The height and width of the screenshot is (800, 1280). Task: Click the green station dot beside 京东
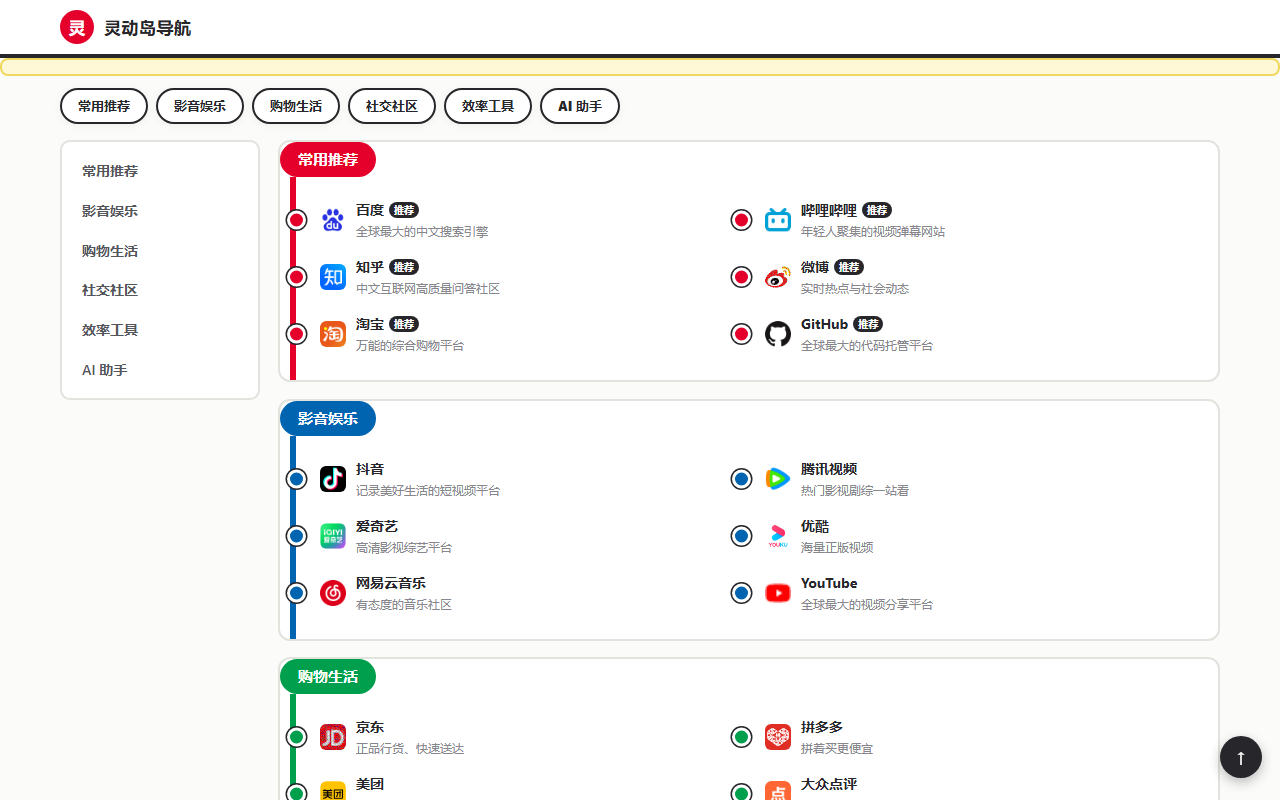[296, 737]
